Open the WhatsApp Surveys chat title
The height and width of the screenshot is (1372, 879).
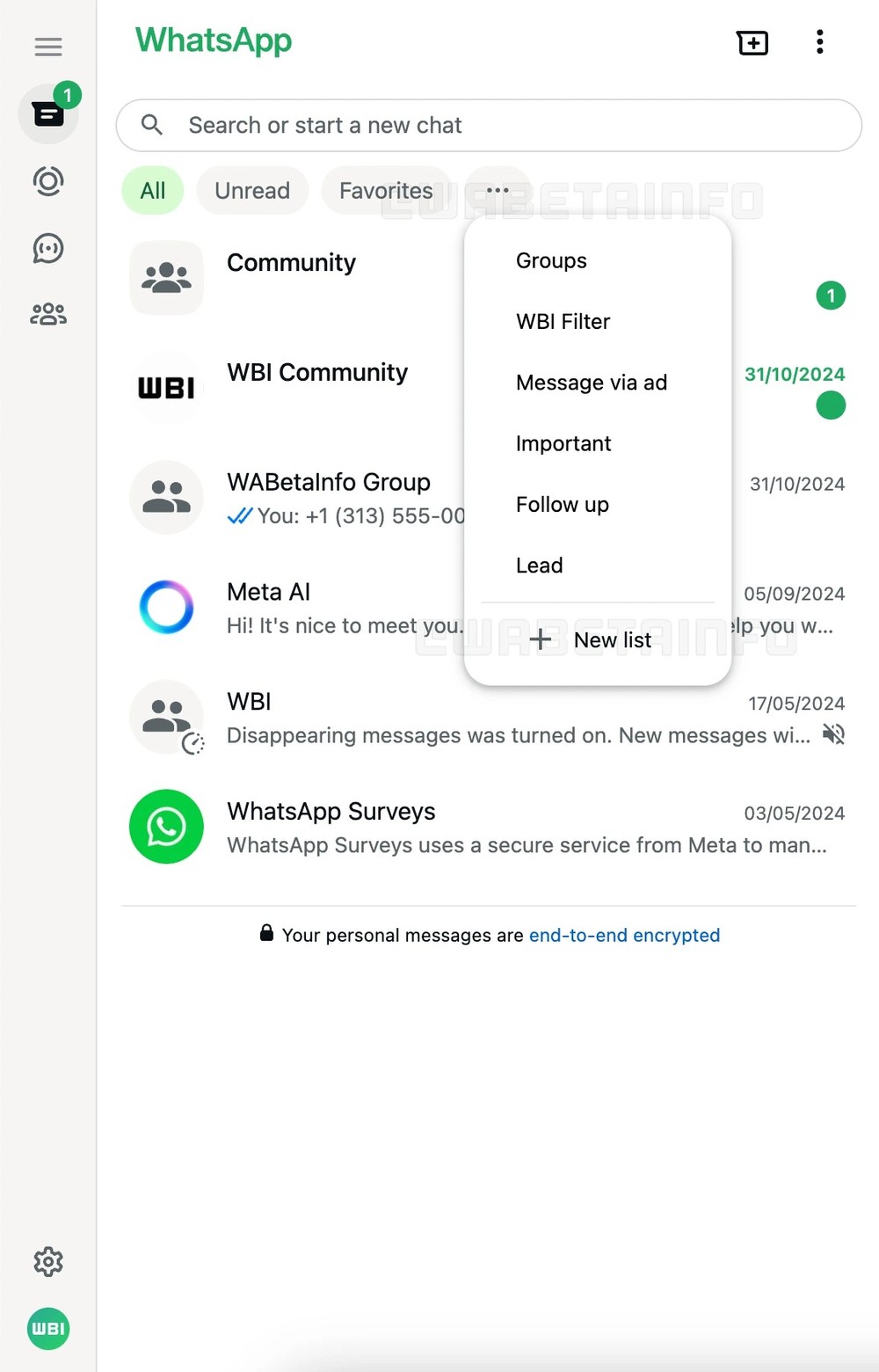click(x=331, y=811)
